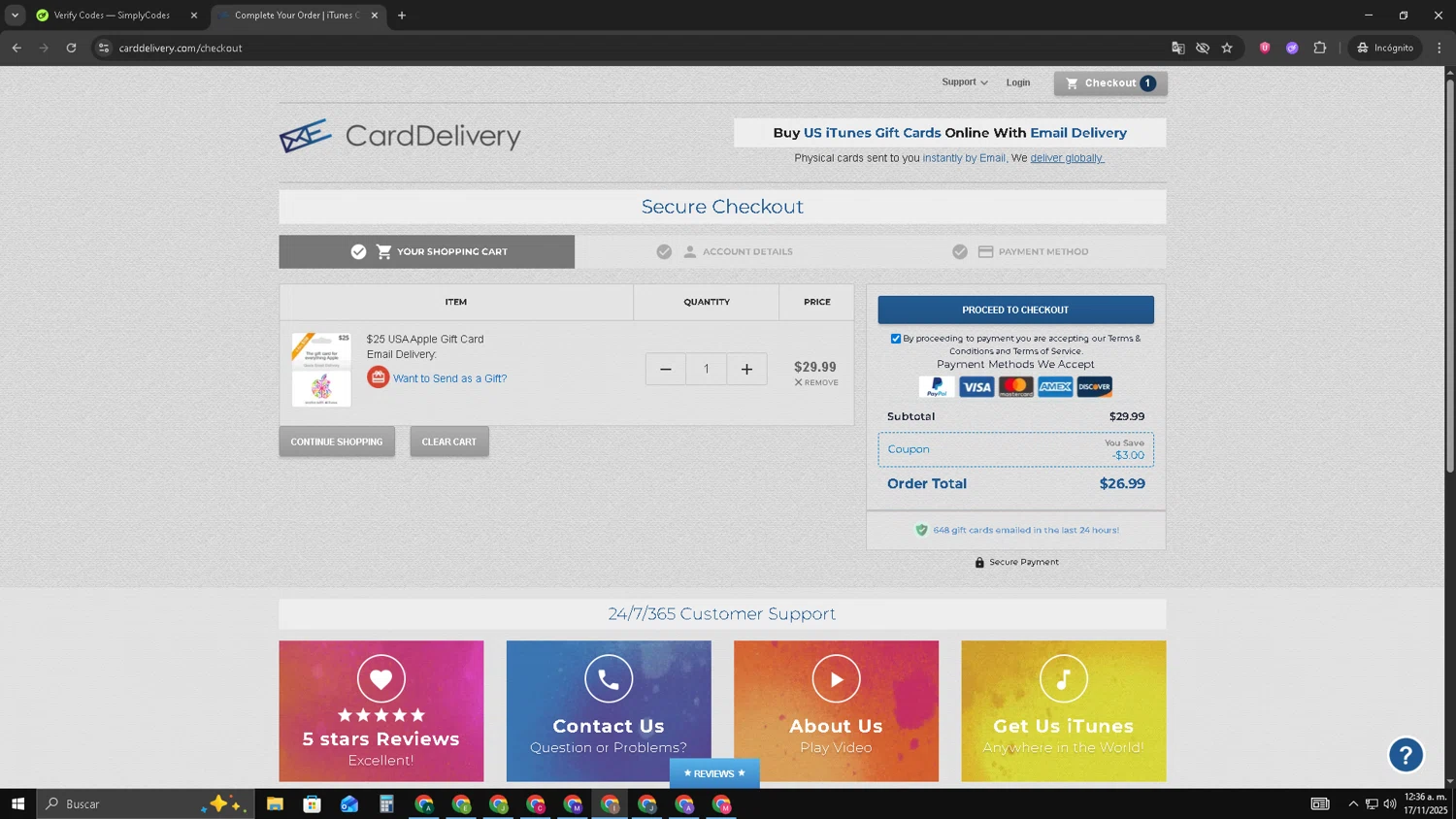
Task: Select the Your Shopping Cart step tab
Action: (x=427, y=251)
